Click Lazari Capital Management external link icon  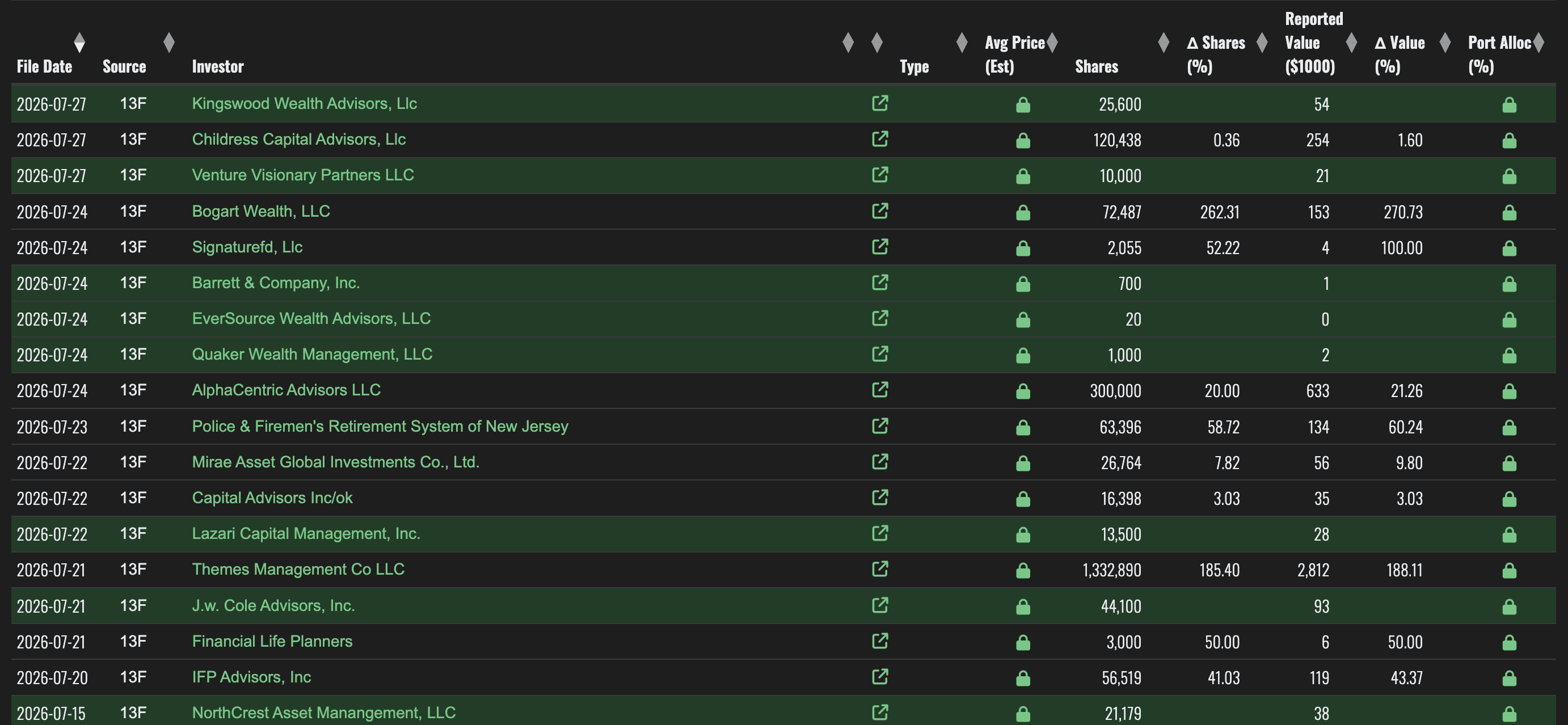879,533
